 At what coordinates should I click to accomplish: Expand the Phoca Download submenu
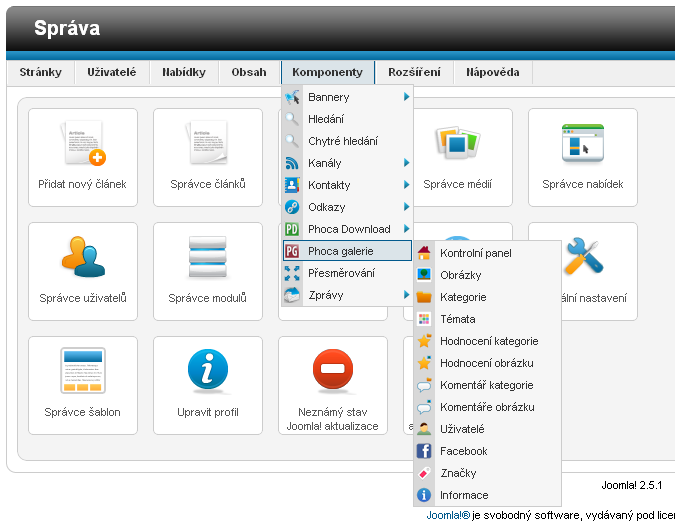pyautogui.click(x=346, y=229)
